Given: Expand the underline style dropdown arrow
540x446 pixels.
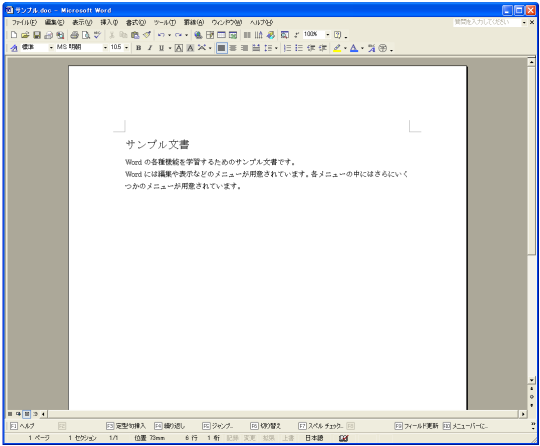Looking at the screenshot, I should click(169, 48).
